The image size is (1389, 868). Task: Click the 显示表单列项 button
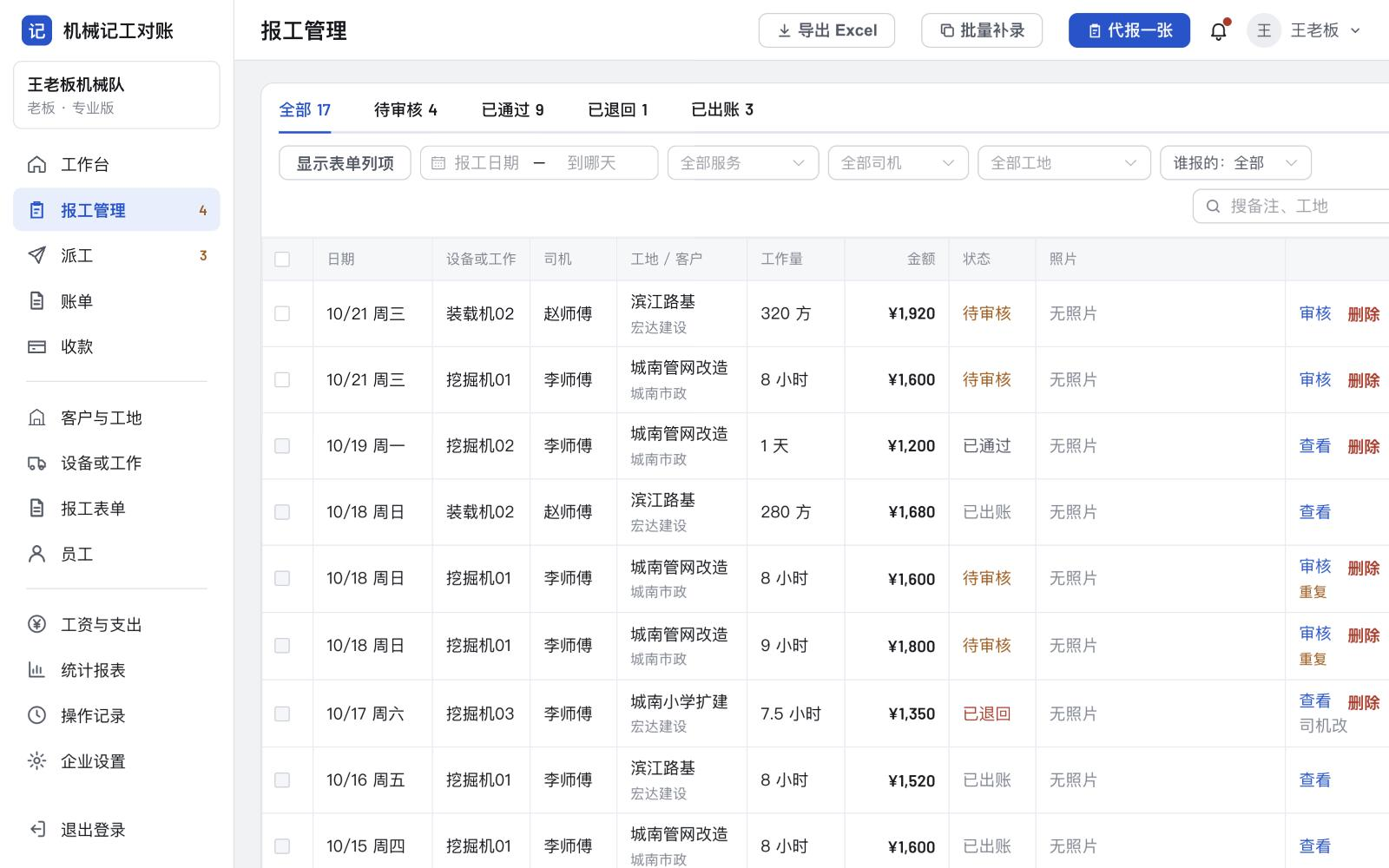pyautogui.click(x=345, y=163)
